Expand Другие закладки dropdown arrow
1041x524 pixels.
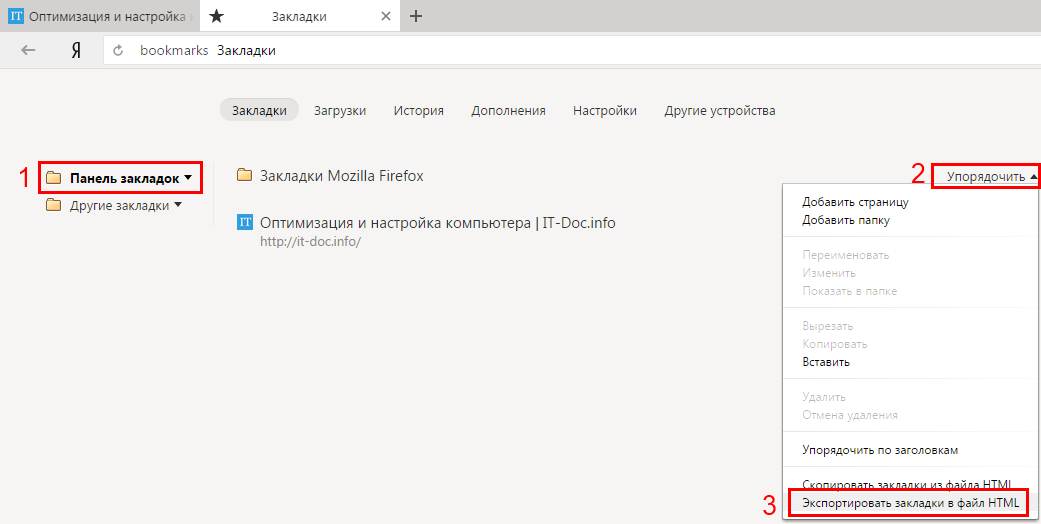(x=177, y=205)
